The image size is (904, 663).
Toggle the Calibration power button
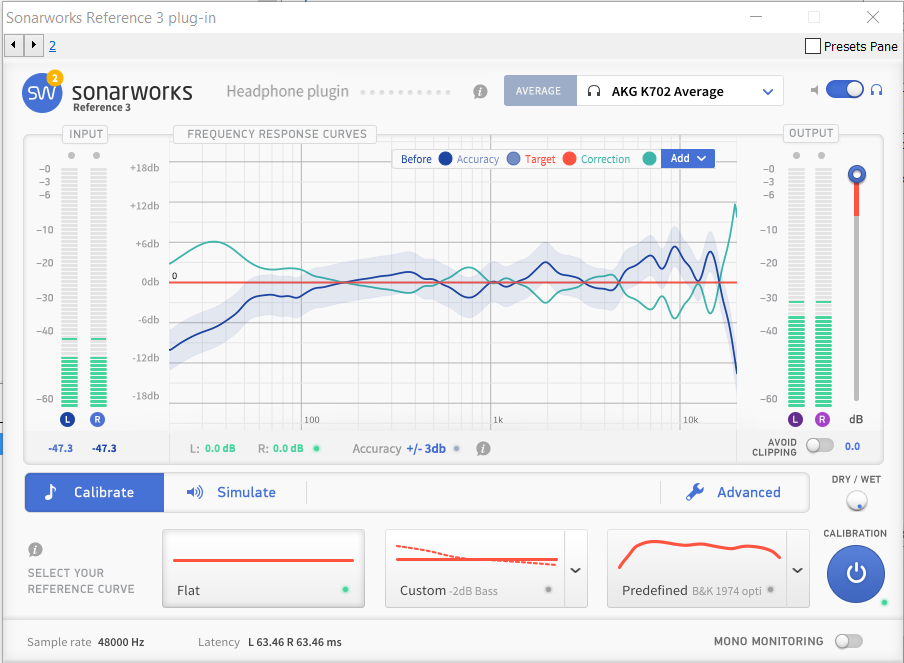(856, 574)
